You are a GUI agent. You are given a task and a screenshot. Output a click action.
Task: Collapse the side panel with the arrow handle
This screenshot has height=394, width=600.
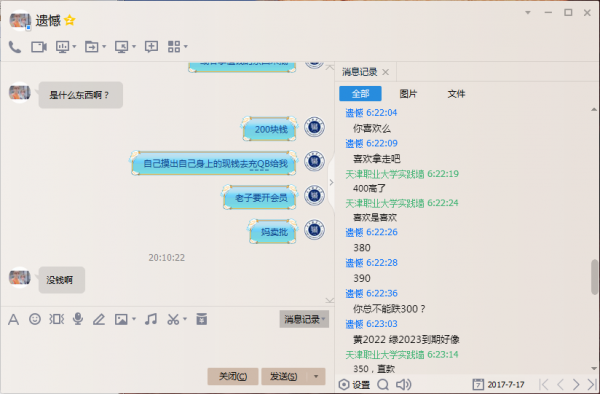(x=331, y=182)
